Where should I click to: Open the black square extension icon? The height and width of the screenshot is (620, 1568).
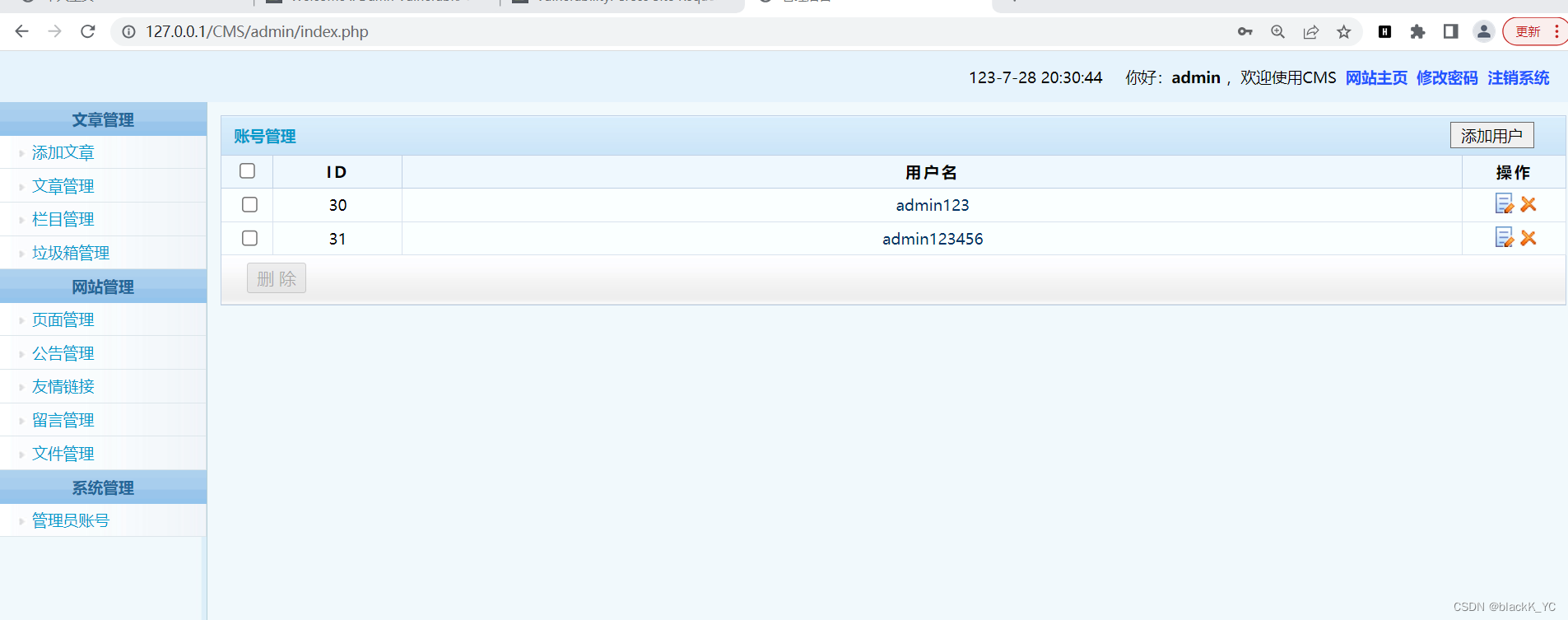pyautogui.click(x=1385, y=31)
